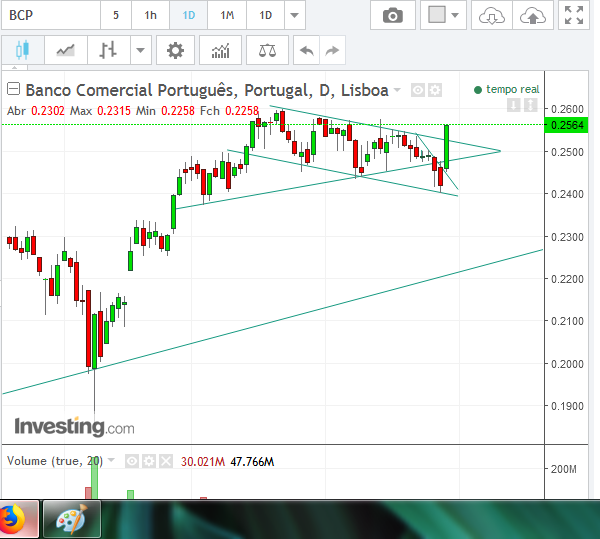Select the 1D interval beside the dropdown arrow
Image resolution: width=600 pixels, height=539 pixels.
(266, 15)
